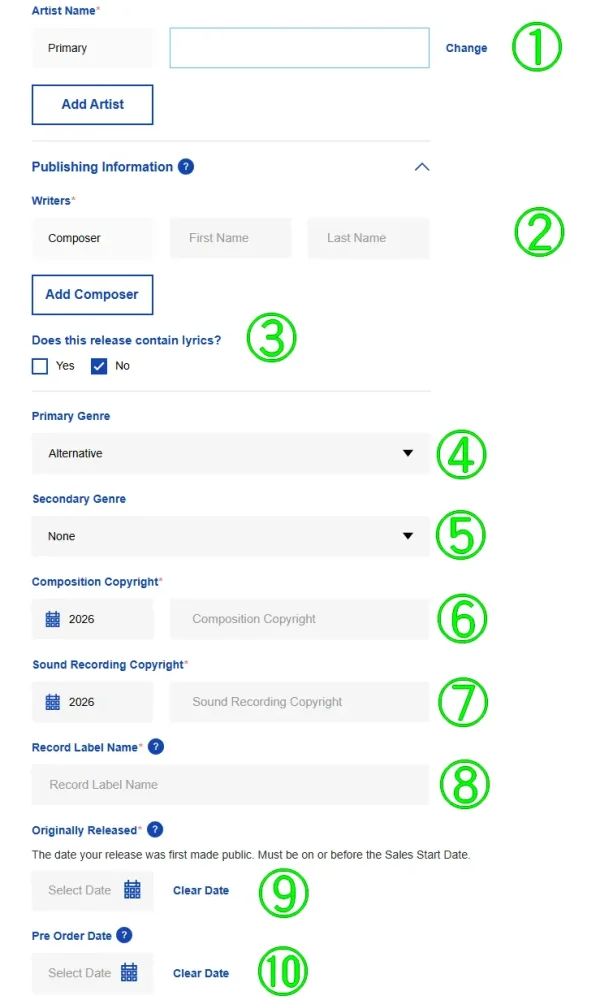Viewport: 613px width, 1000px height.
Task: Open the Secondary Genre dropdown
Action: point(230,537)
